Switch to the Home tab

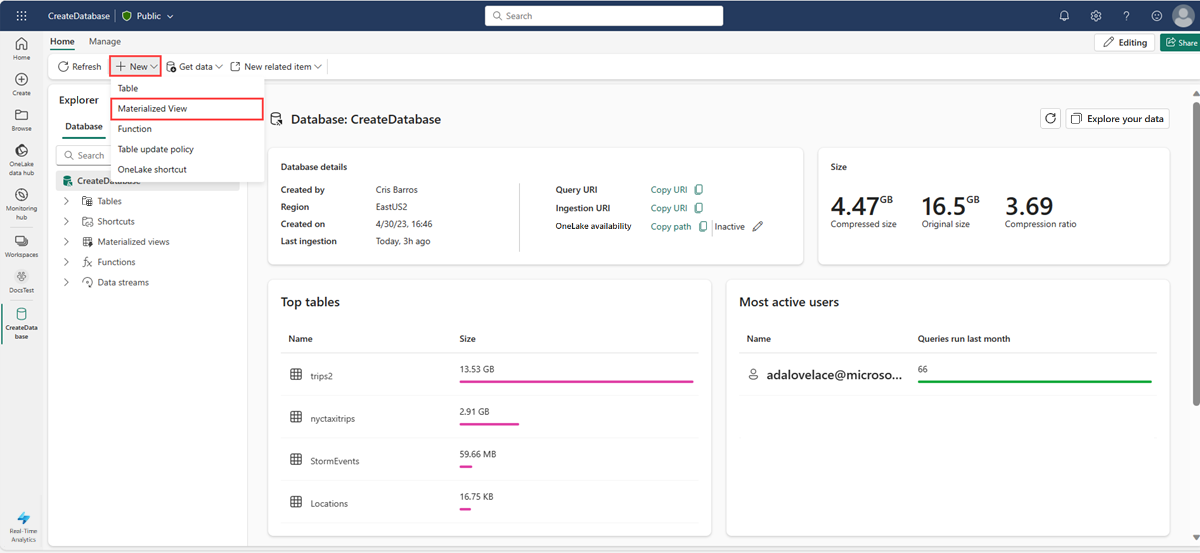[62, 41]
